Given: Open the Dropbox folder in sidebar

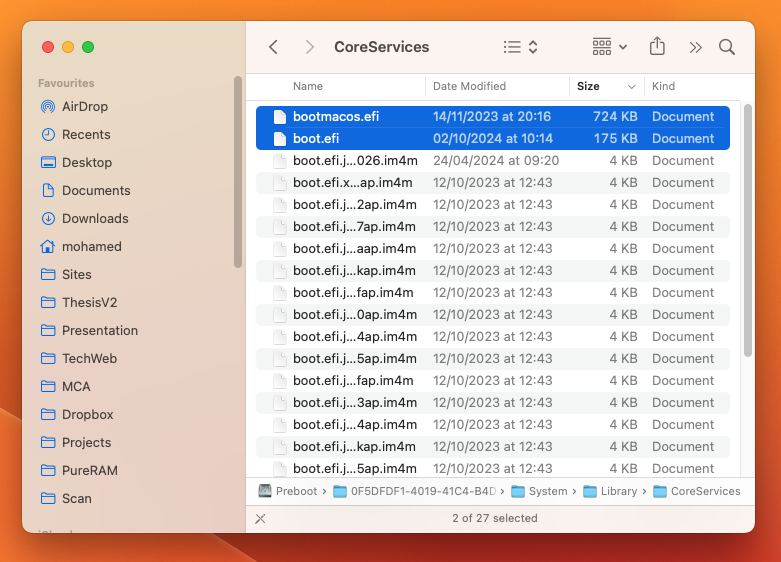Looking at the screenshot, I should pyautogui.click(x=87, y=414).
